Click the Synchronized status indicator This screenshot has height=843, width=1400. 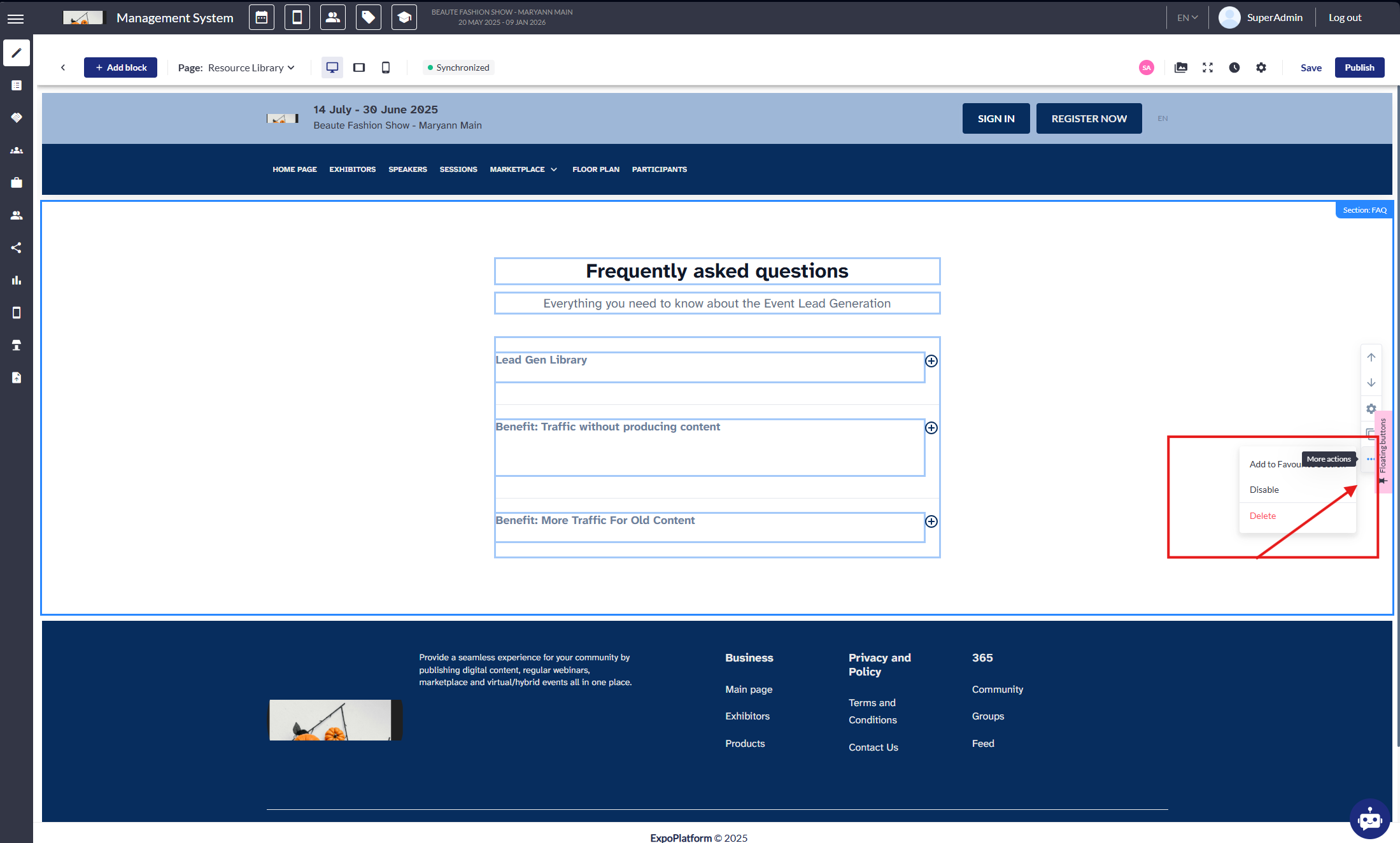pyautogui.click(x=458, y=67)
